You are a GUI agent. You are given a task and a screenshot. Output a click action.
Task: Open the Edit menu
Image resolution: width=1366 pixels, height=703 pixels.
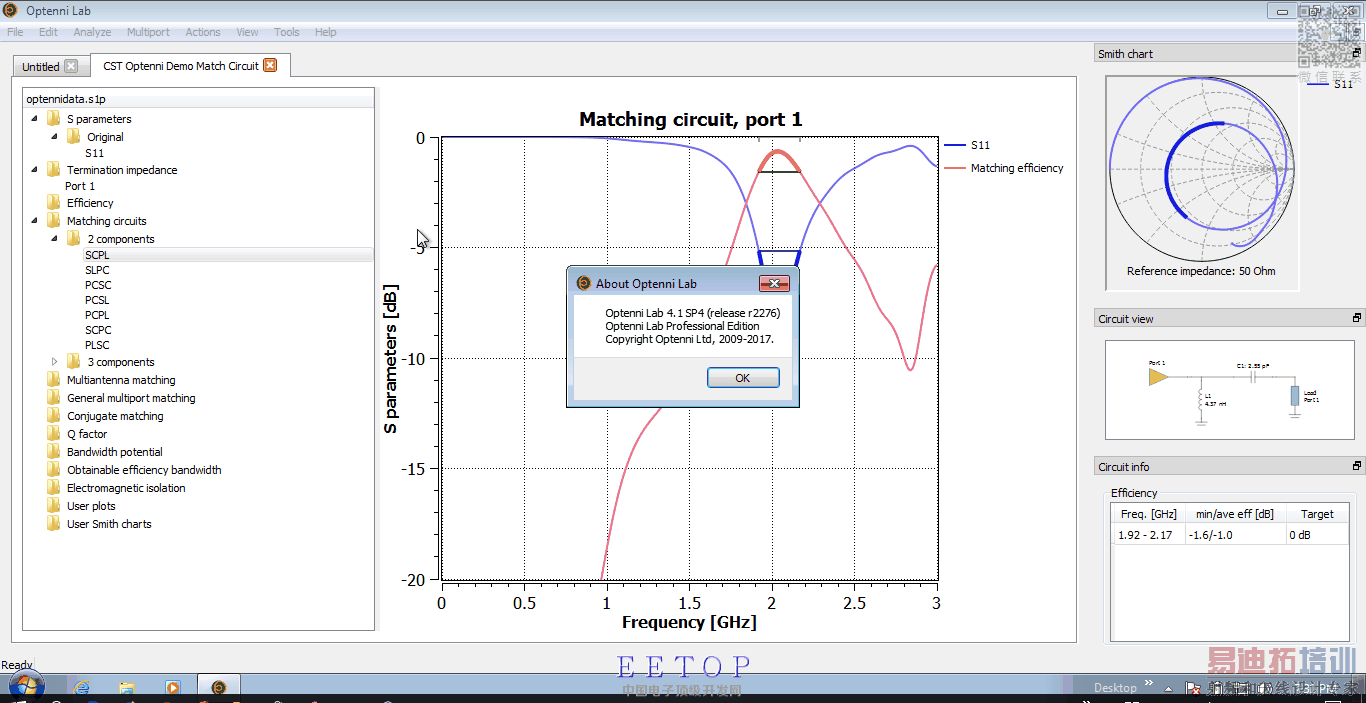(x=48, y=32)
